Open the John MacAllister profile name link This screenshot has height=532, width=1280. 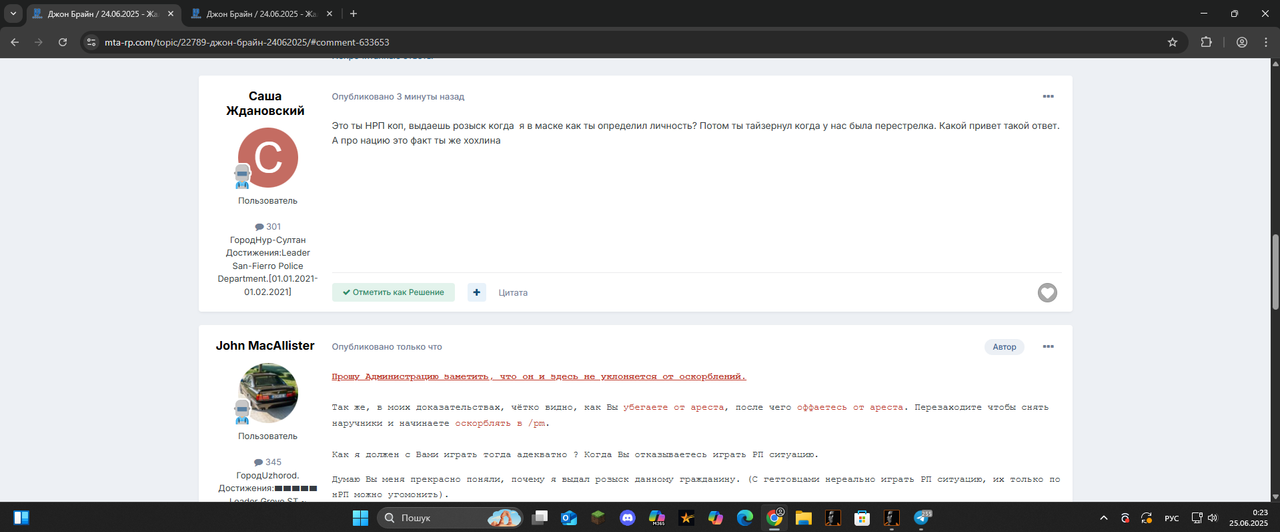pos(265,346)
